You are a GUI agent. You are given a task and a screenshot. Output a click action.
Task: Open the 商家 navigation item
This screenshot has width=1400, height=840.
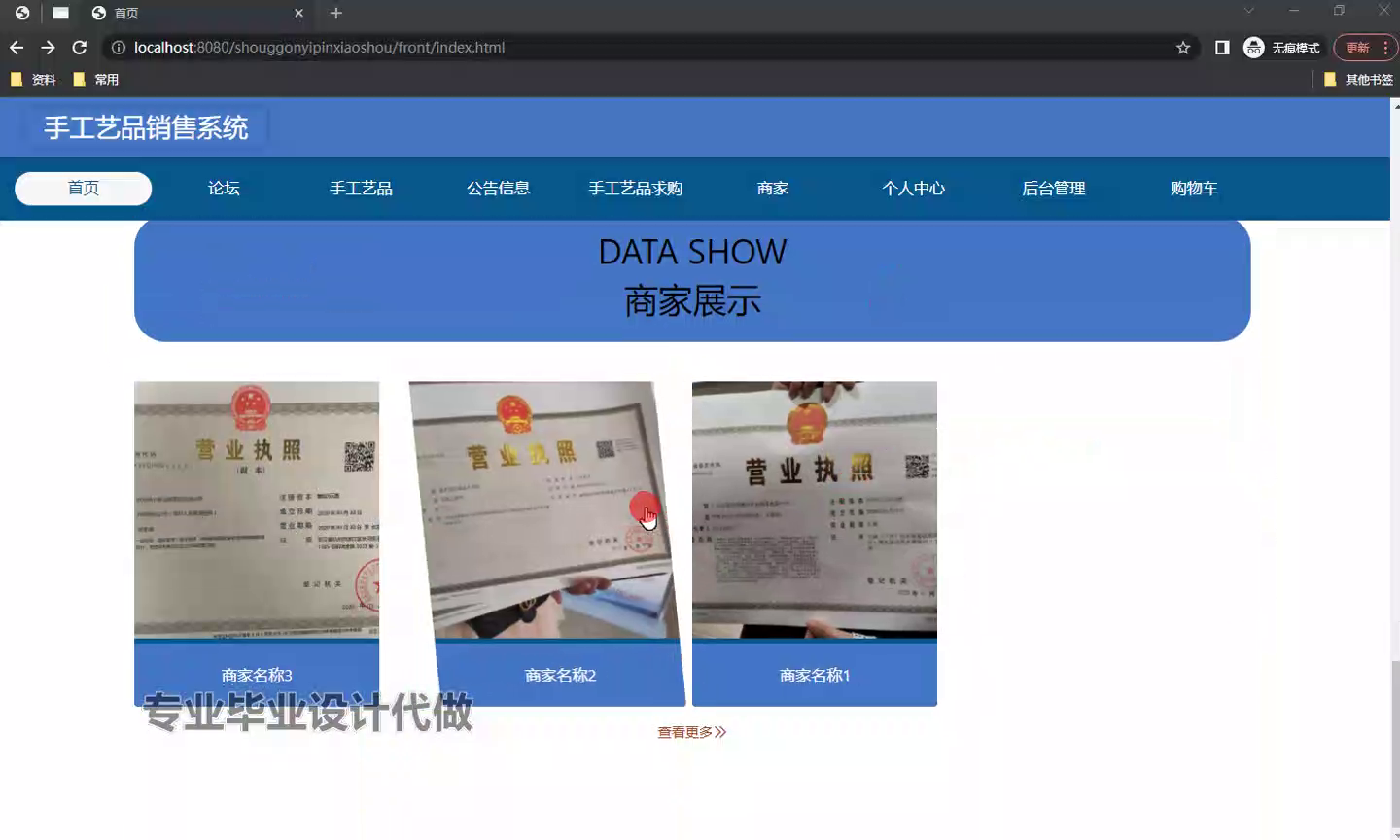(773, 189)
